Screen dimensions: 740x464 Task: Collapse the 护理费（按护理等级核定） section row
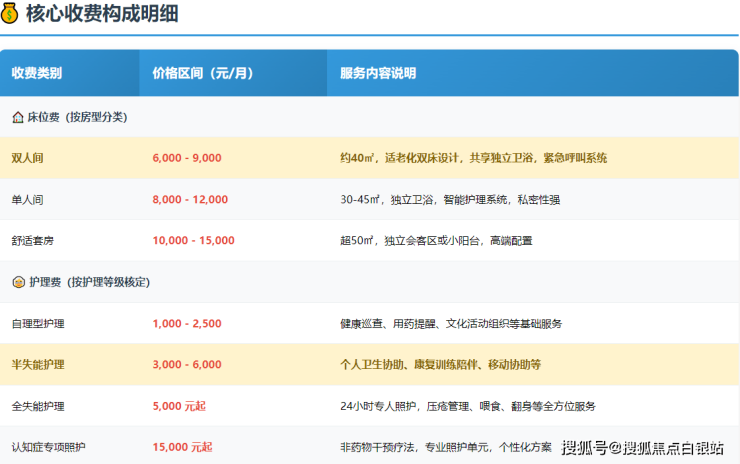click(88, 282)
